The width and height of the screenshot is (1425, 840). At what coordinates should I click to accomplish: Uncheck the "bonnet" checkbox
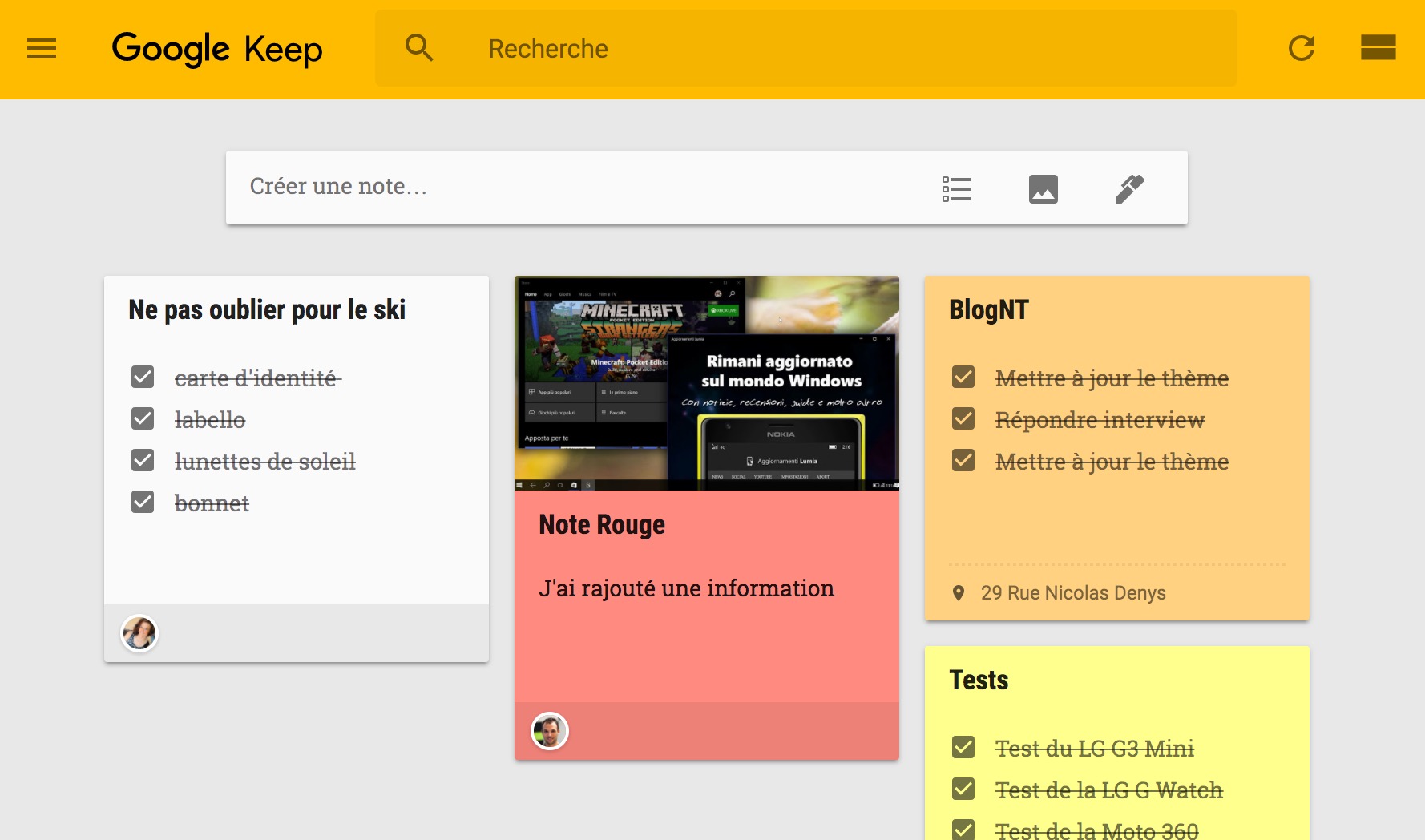tap(143, 502)
